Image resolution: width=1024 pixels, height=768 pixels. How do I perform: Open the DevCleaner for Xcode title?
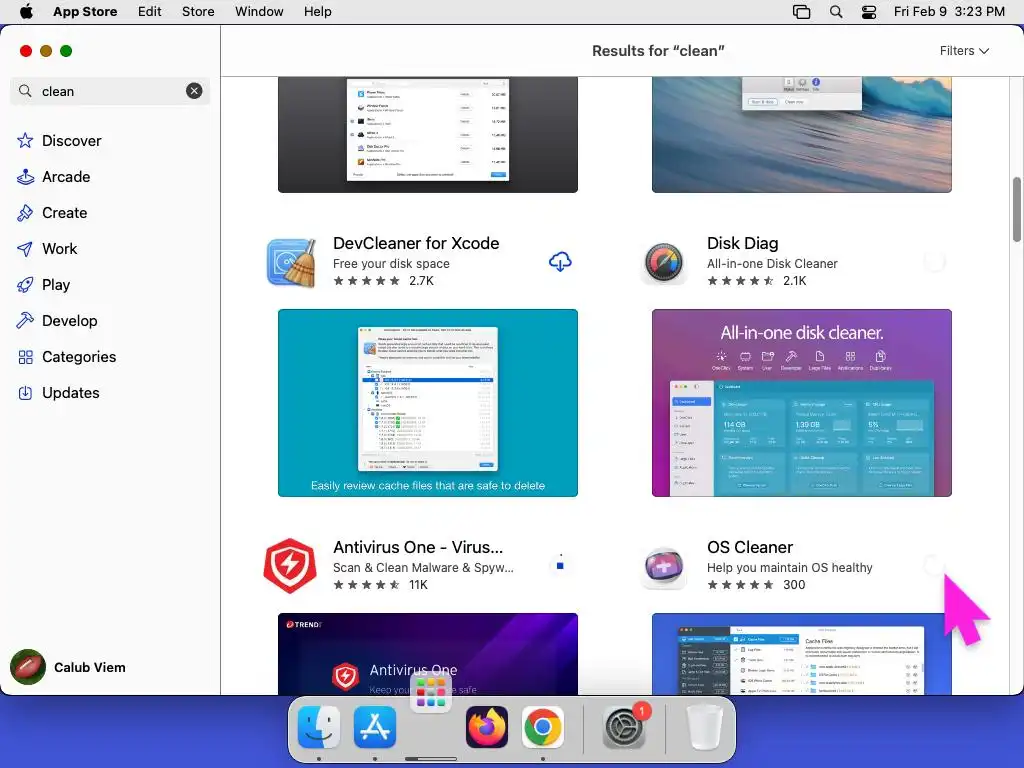tap(416, 243)
